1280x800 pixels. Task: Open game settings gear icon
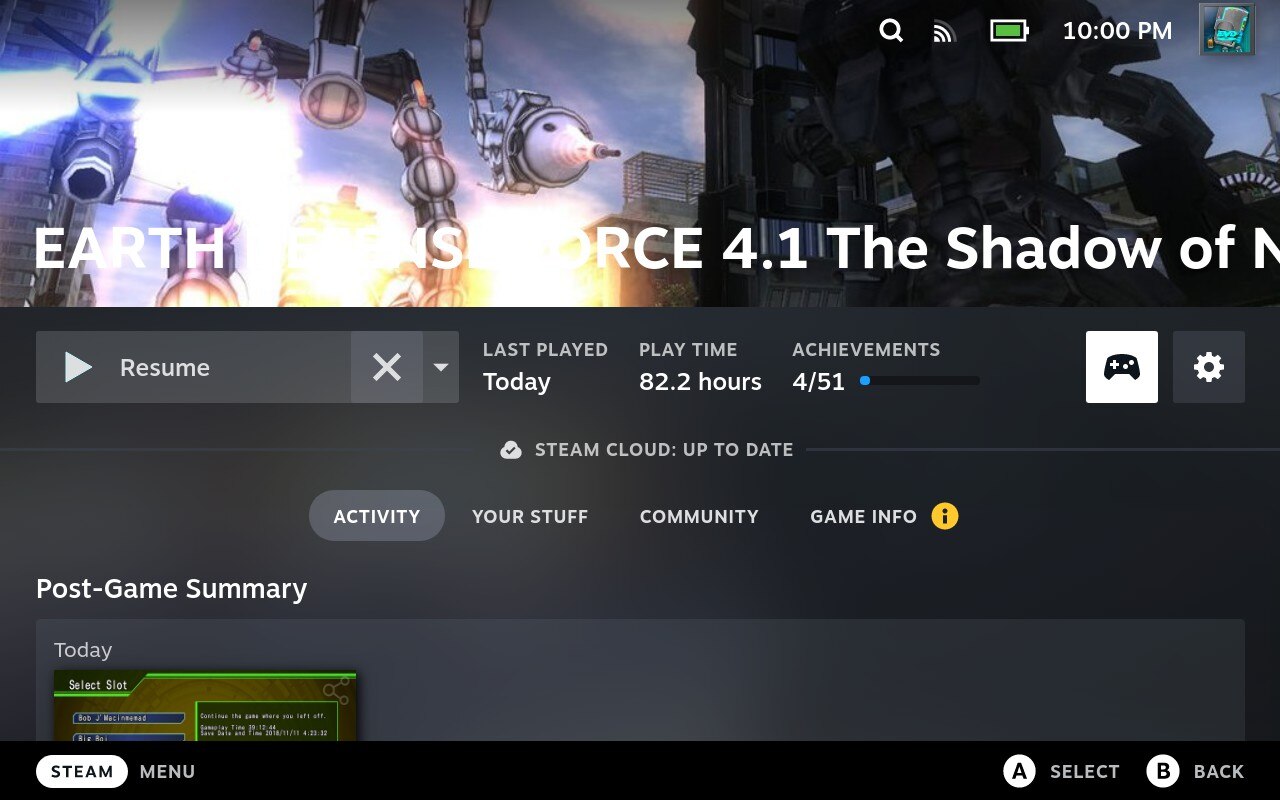[x=1209, y=367]
